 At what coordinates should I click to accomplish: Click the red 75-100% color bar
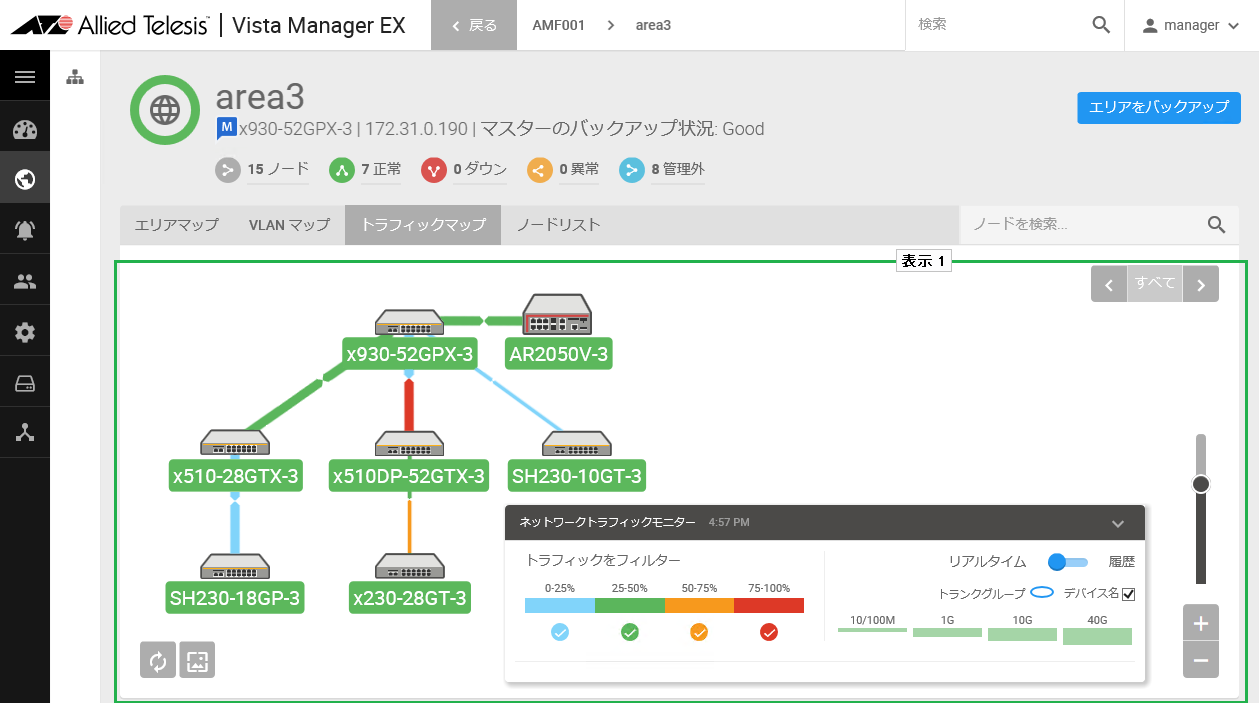(x=769, y=605)
